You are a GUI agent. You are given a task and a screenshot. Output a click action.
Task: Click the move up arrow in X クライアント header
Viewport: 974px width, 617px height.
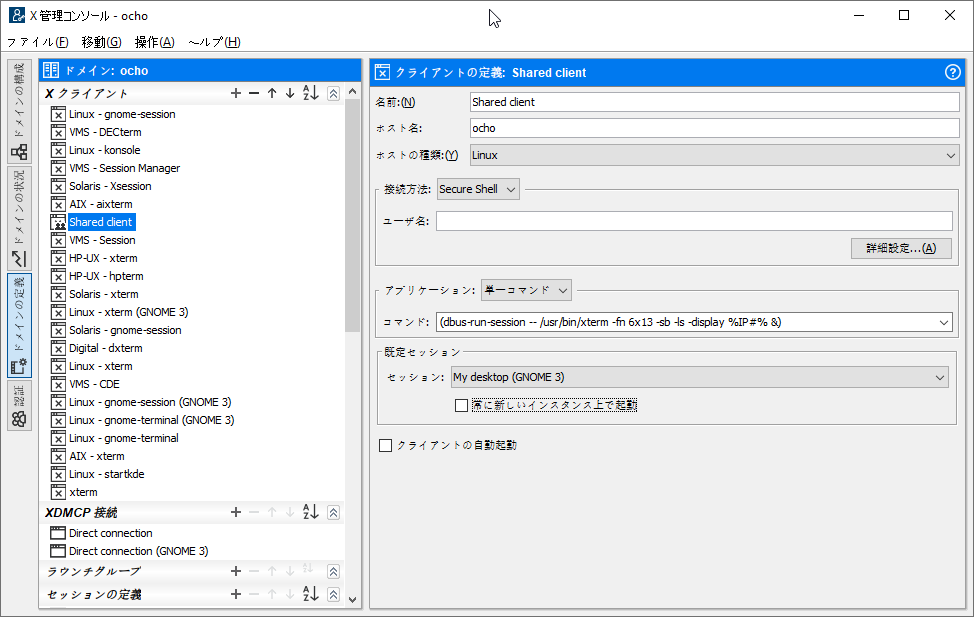(272, 93)
